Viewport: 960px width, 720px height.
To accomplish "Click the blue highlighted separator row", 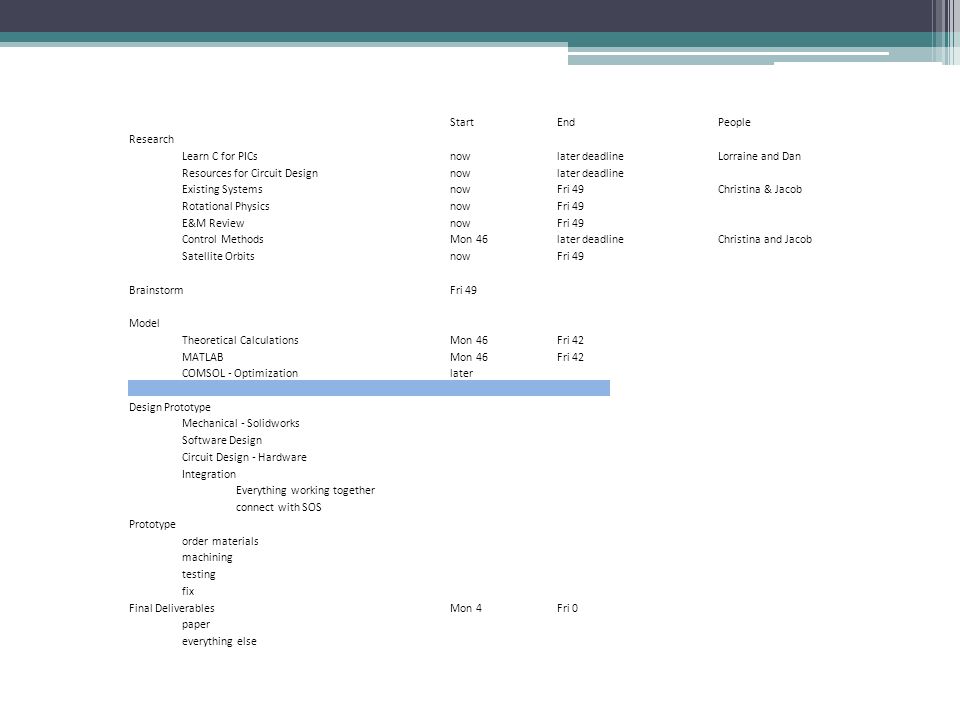I will (369, 388).
